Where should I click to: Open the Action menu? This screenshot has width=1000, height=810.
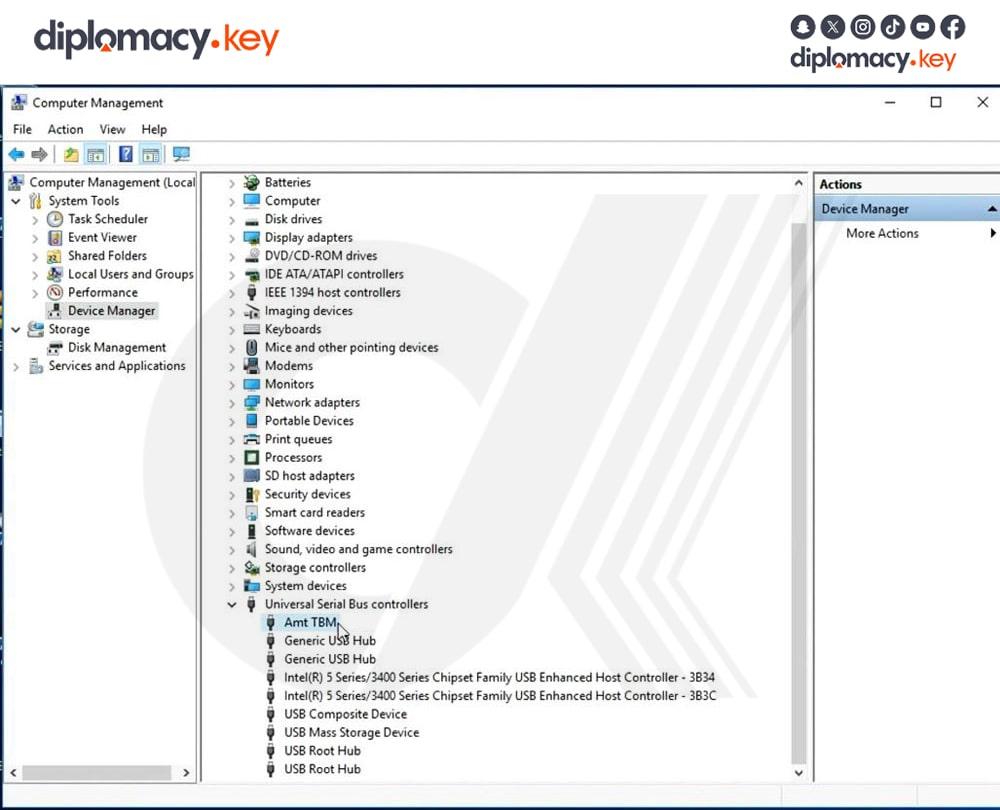[65, 129]
